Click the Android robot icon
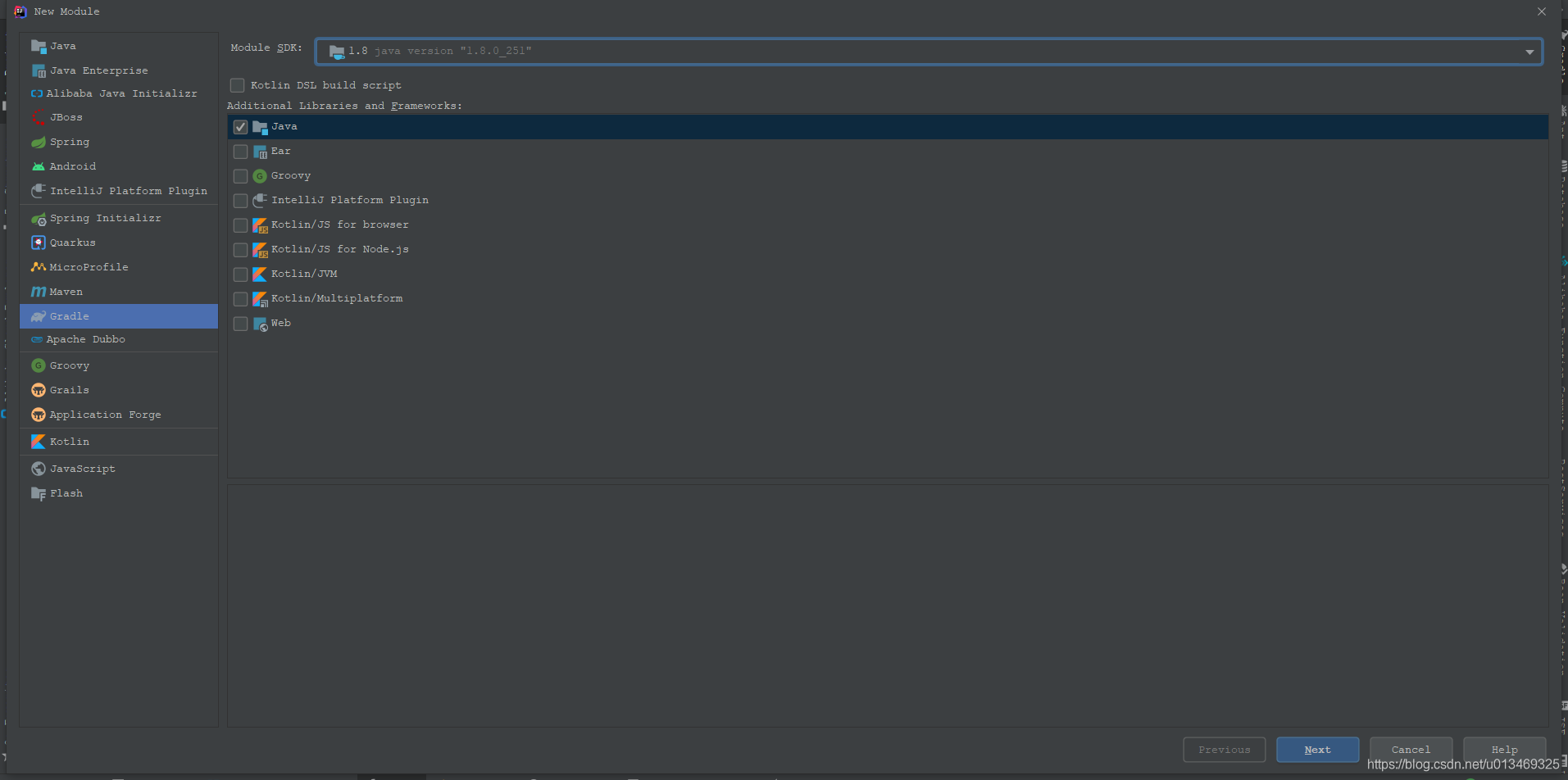Image resolution: width=1568 pixels, height=780 pixels. click(39, 167)
